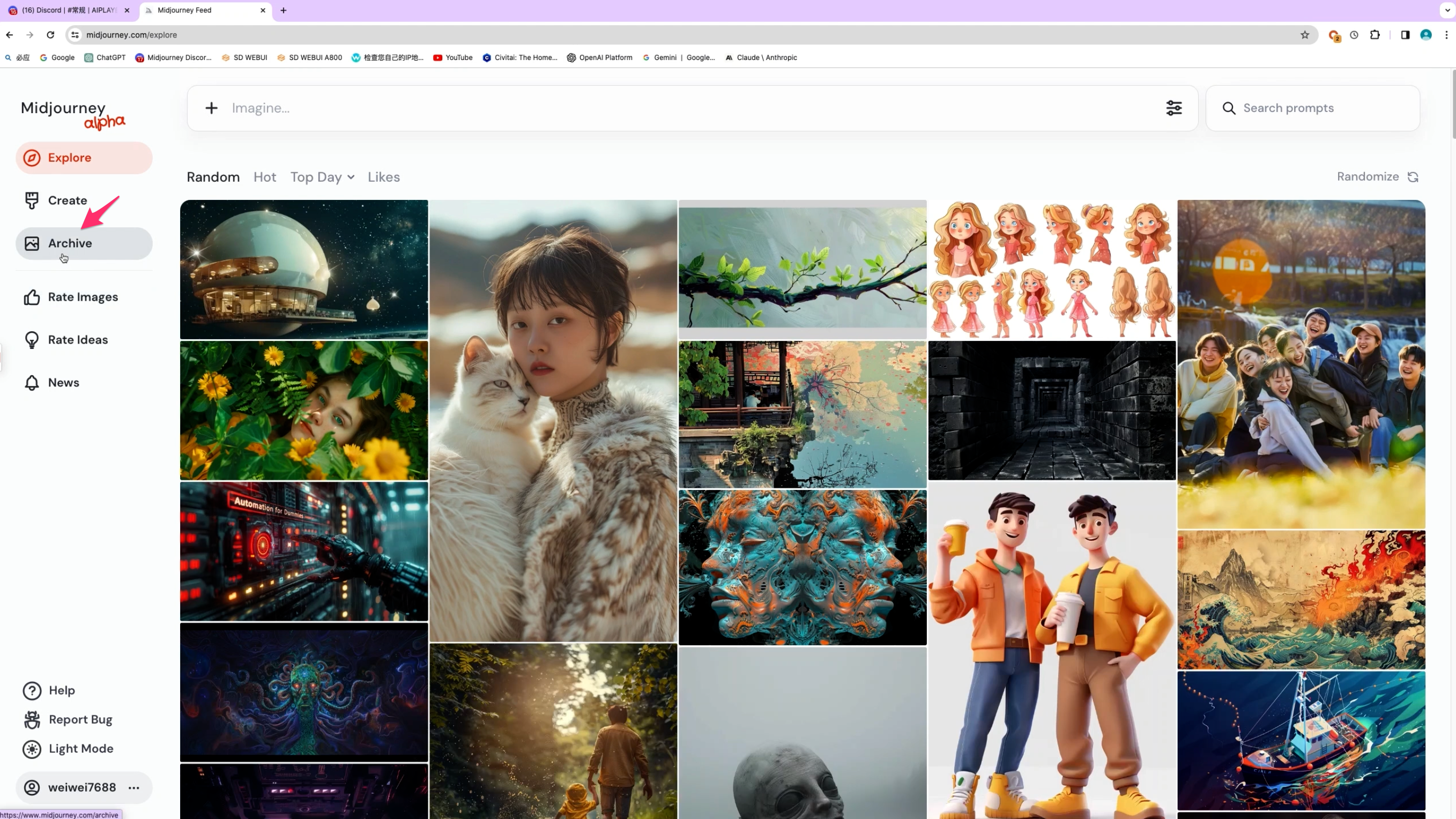
Task: Open the SD WEBUI A800 bookmark
Action: pos(309,58)
